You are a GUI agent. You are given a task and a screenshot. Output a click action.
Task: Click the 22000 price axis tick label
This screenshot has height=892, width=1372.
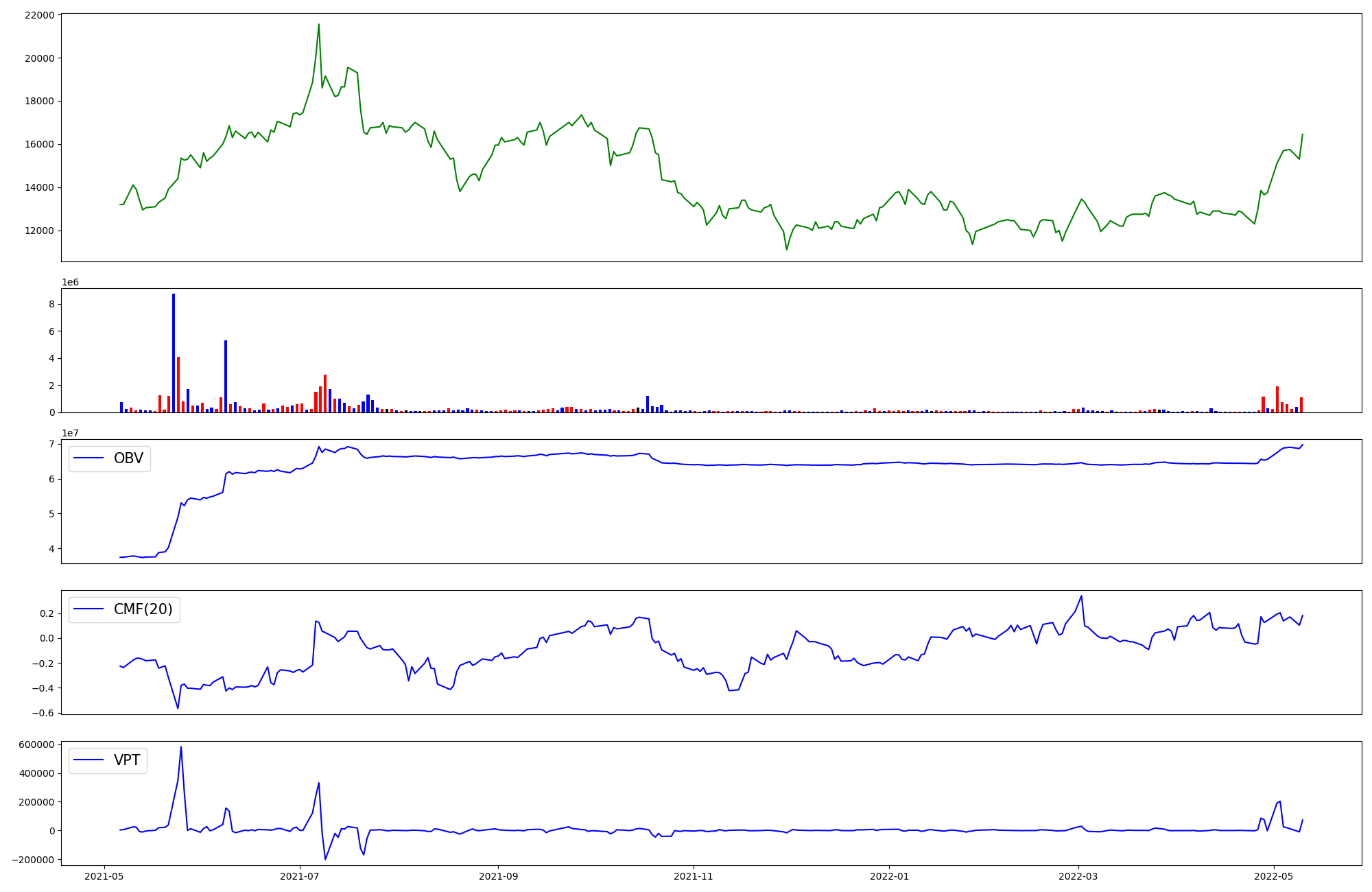point(38,16)
